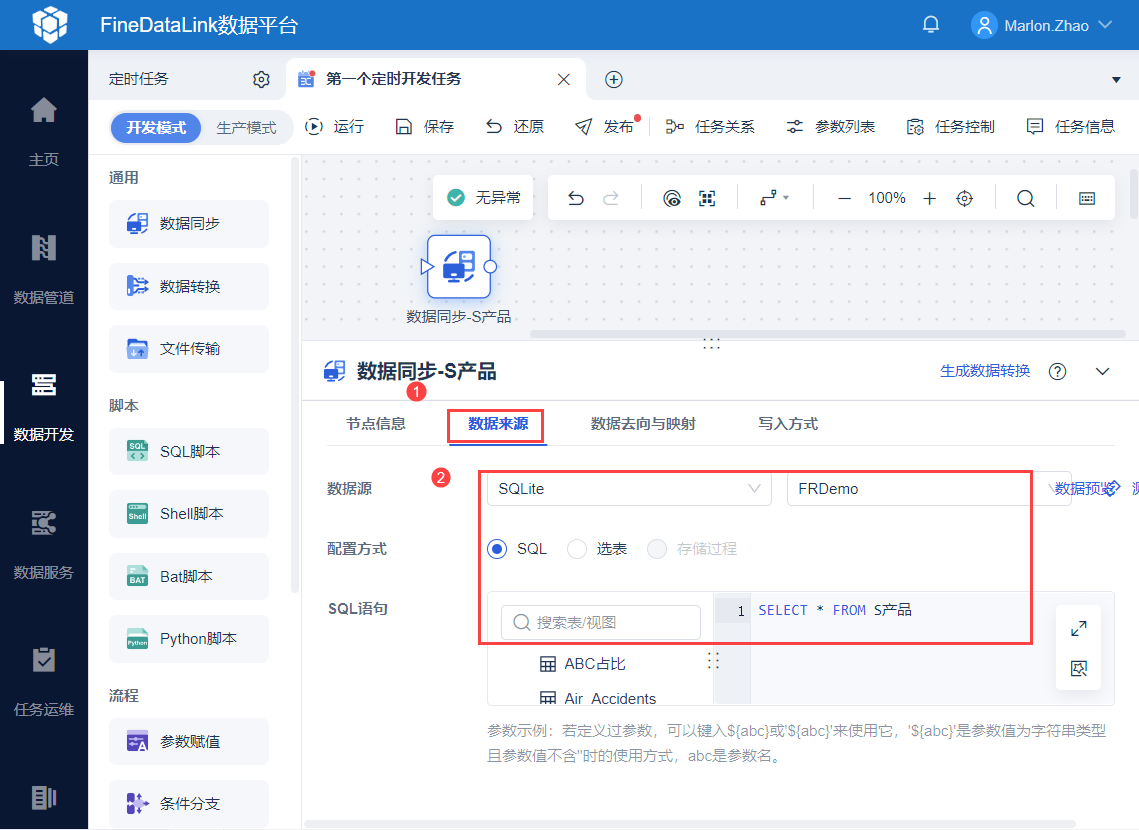Zoom in the canvas with plus
1139x830 pixels.
pyautogui.click(x=930, y=198)
